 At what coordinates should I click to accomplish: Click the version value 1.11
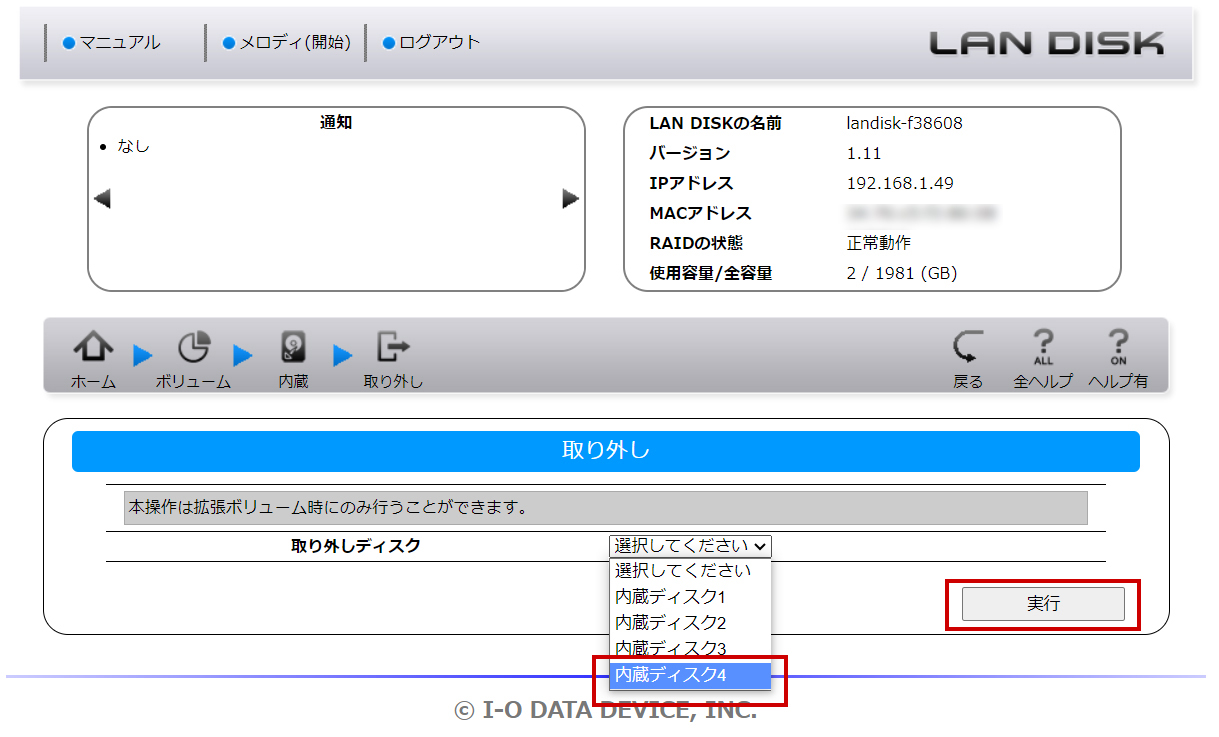click(864, 154)
